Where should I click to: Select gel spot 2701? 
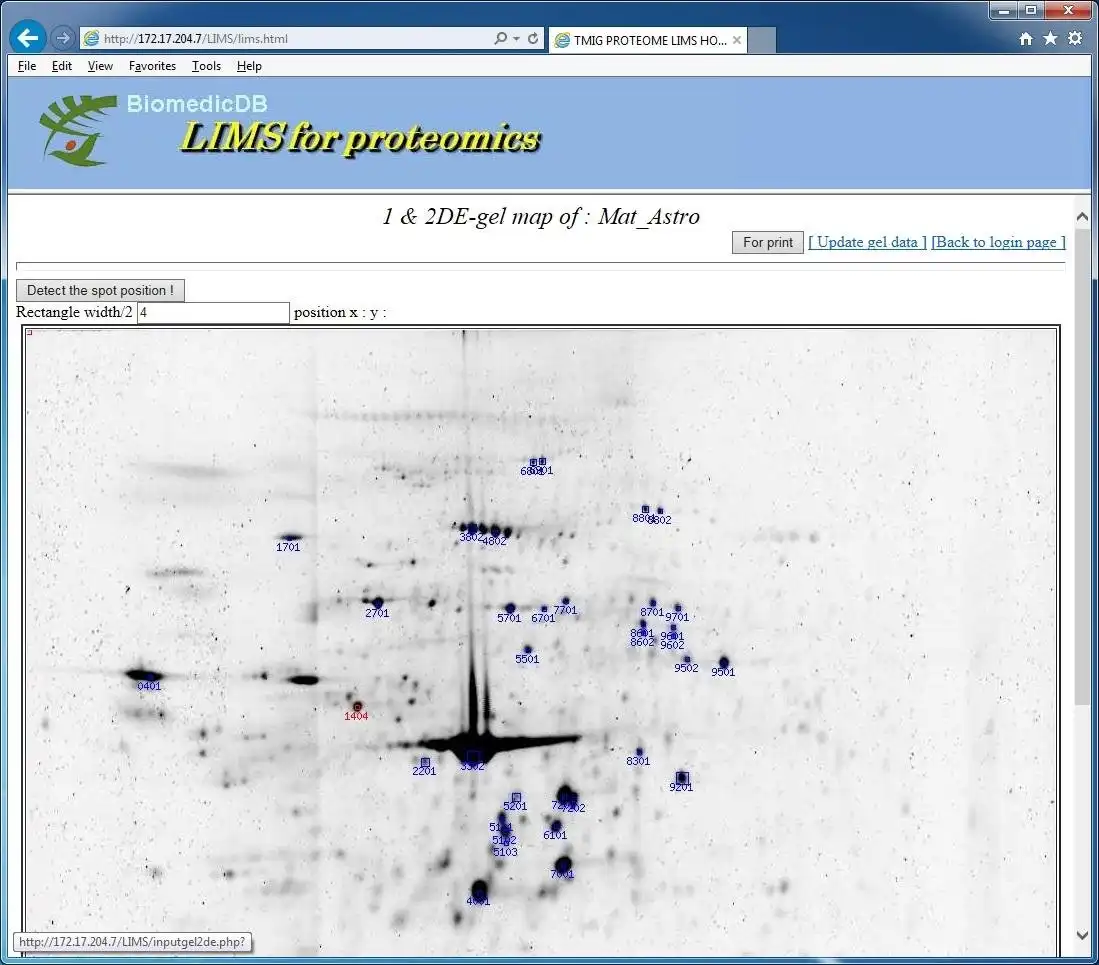(x=378, y=603)
